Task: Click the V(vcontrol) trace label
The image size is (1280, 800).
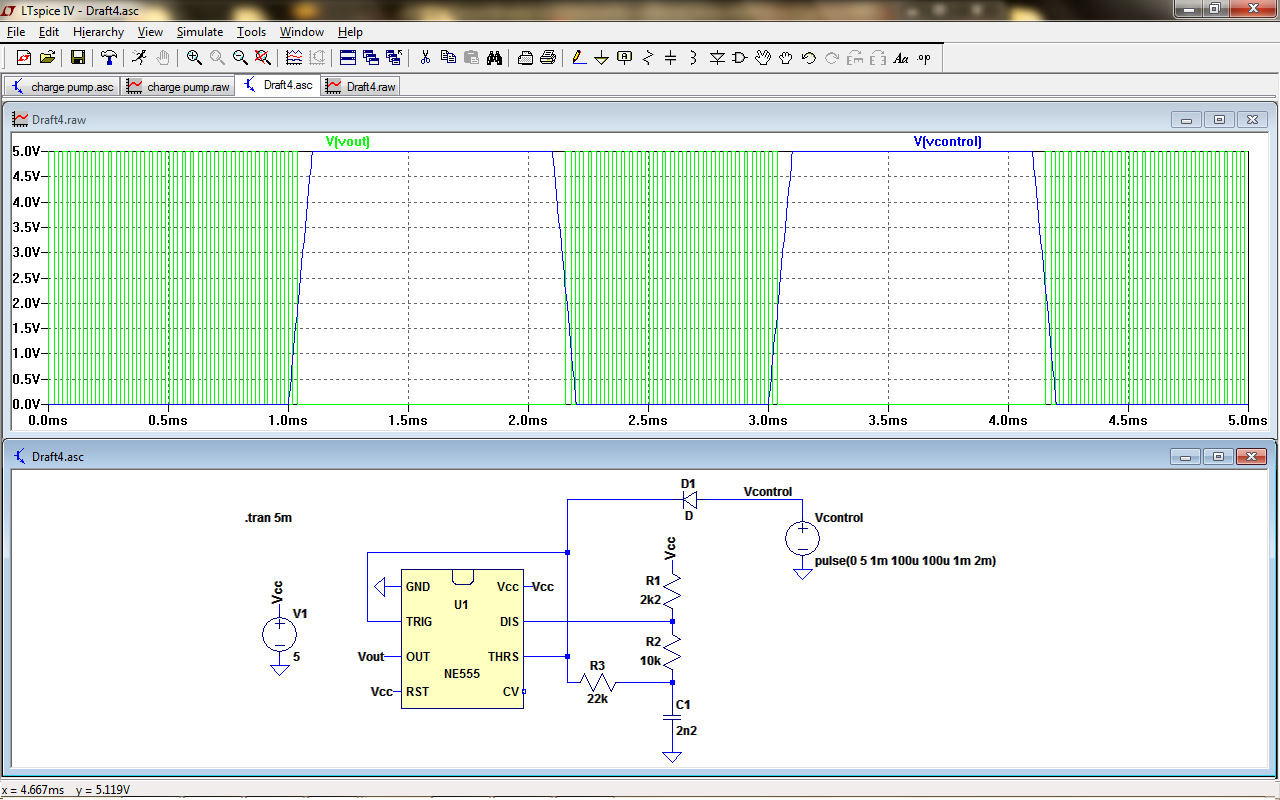Action: [947, 142]
